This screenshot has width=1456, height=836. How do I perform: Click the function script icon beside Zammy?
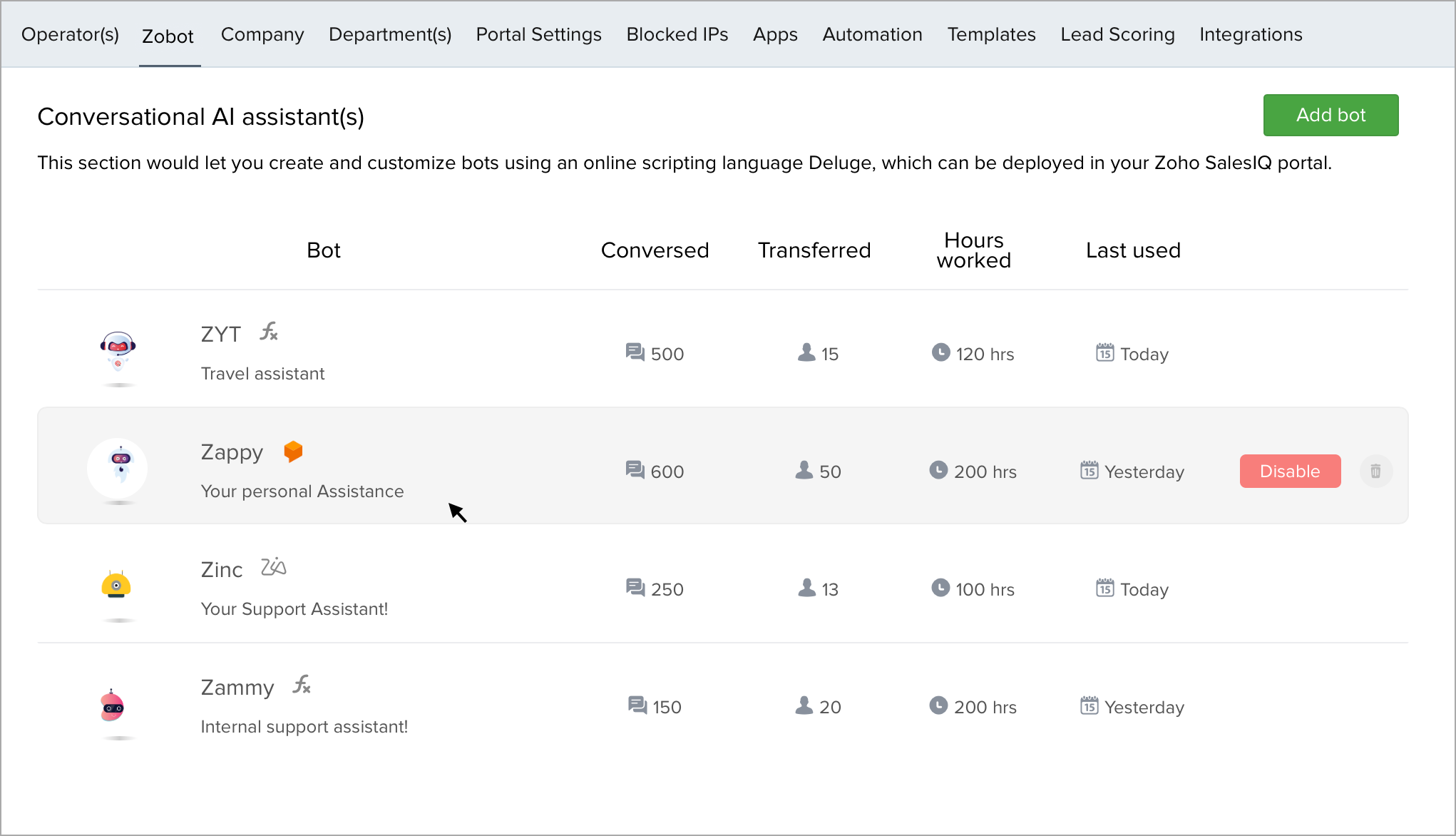(302, 685)
